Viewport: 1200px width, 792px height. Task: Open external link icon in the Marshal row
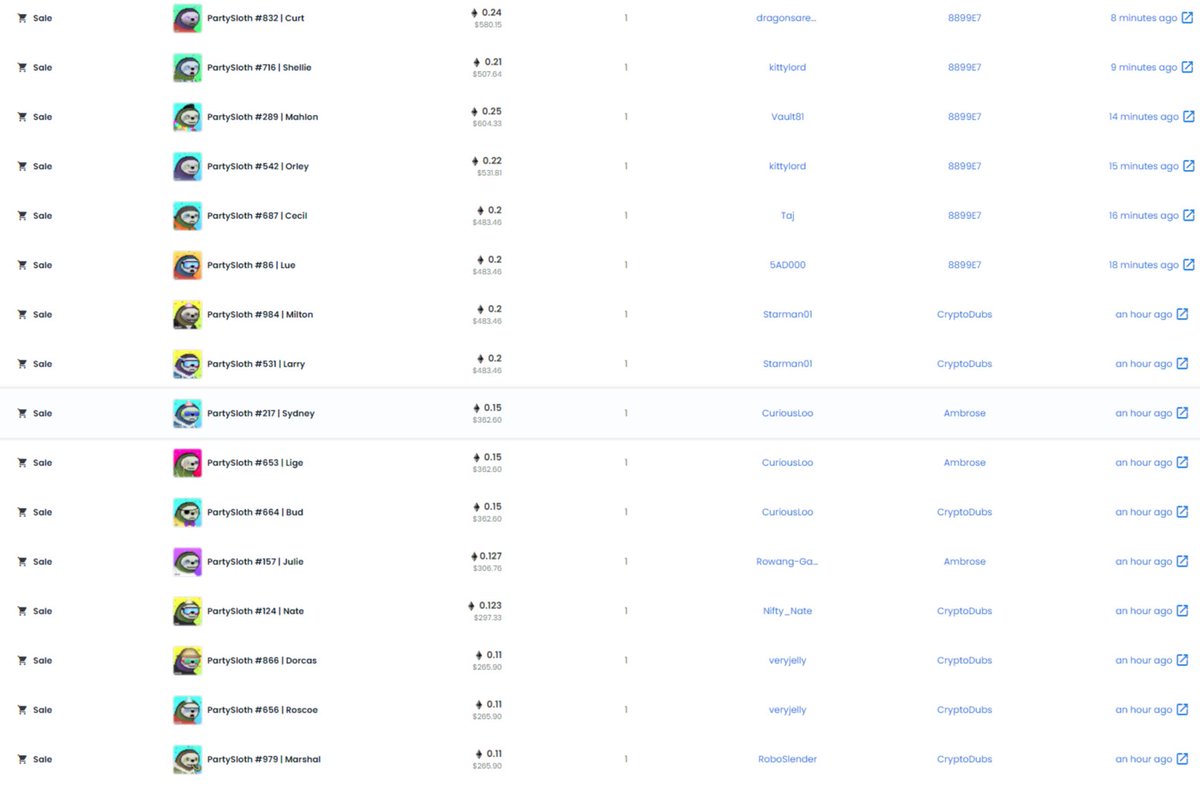point(1182,759)
